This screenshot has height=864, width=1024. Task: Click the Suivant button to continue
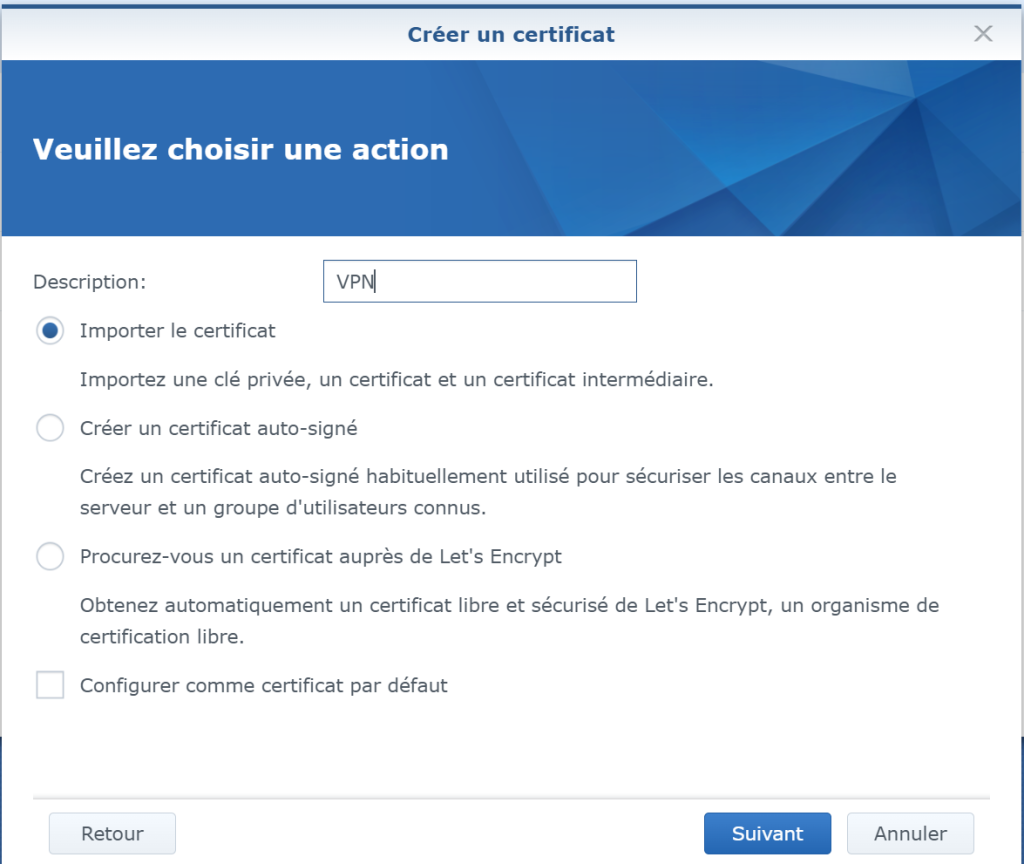point(767,833)
